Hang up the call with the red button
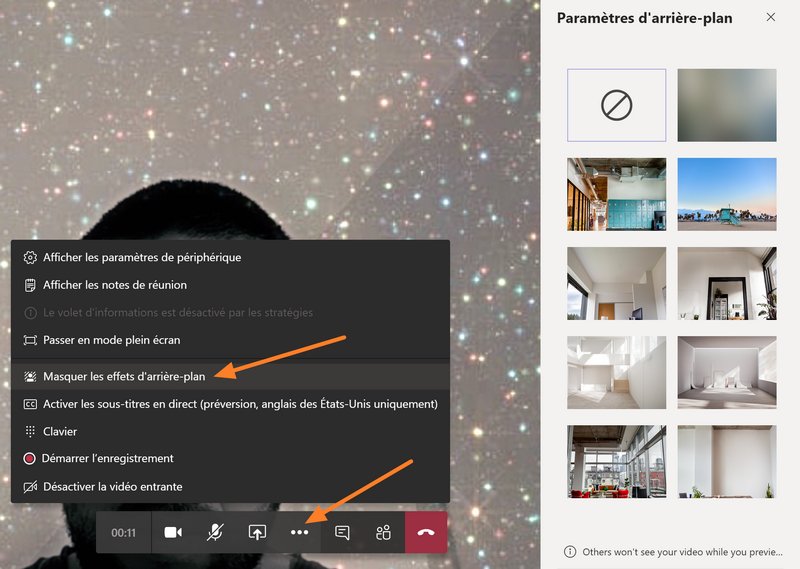The width and height of the screenshot is (800, 569). point(426,532)
